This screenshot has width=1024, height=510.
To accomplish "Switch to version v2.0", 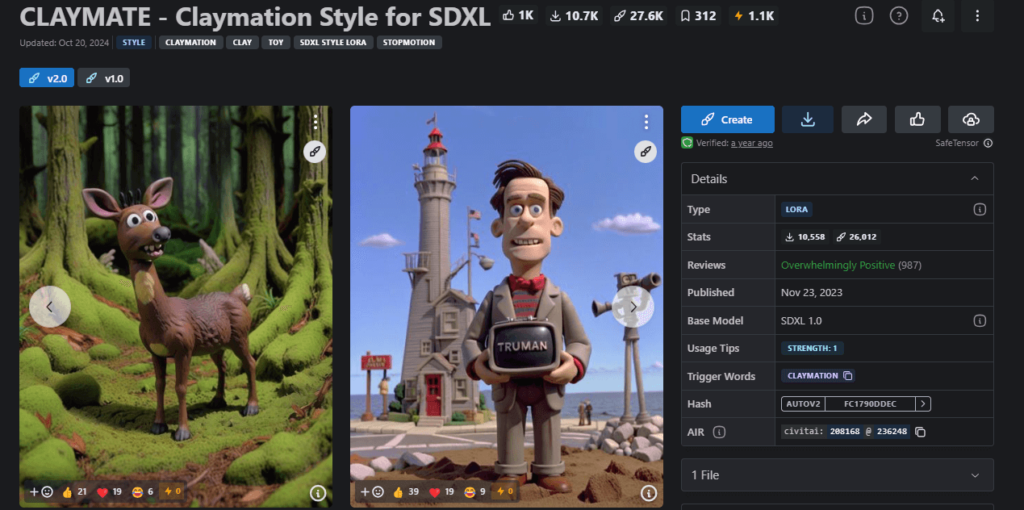I will coord(46,78).
